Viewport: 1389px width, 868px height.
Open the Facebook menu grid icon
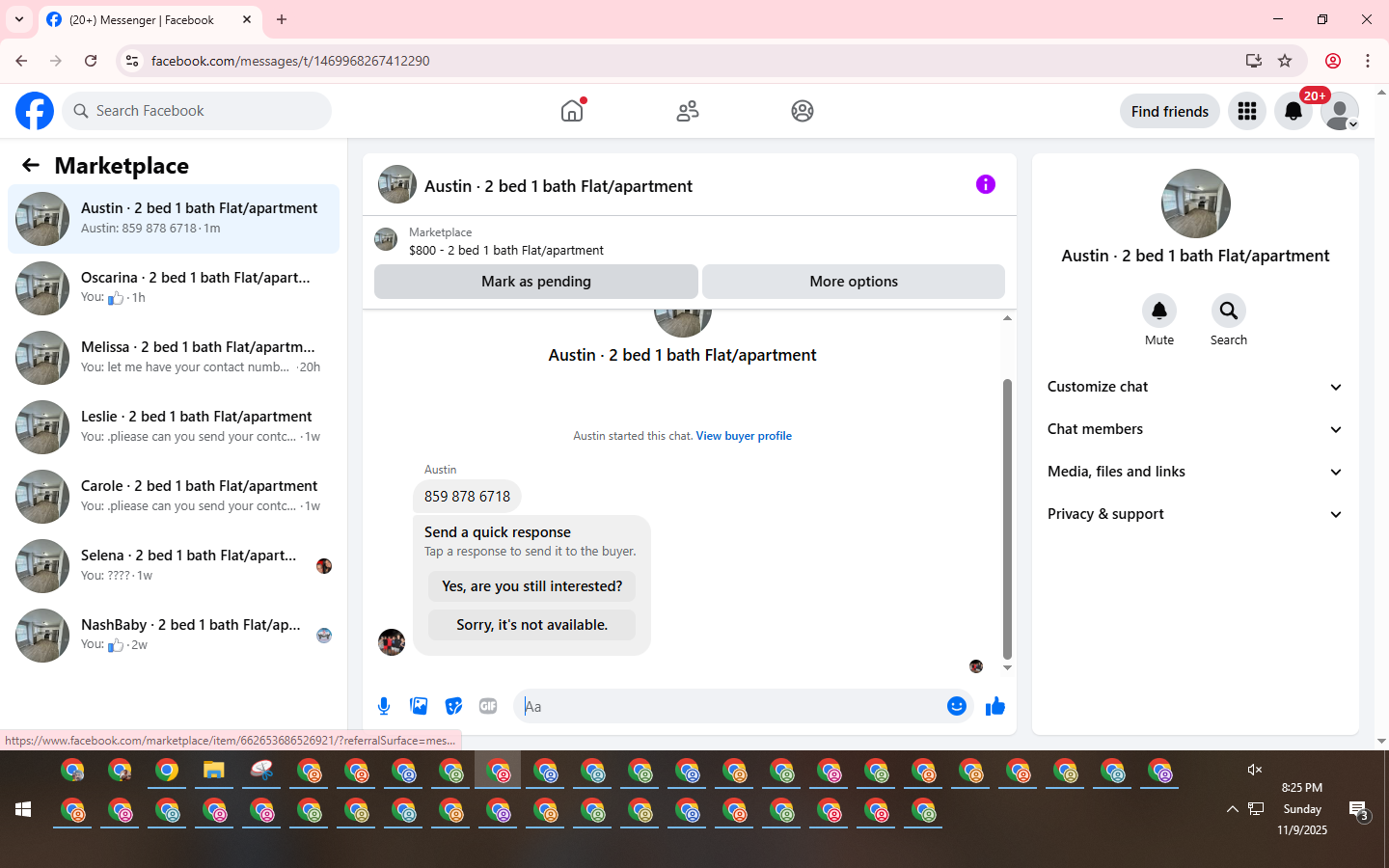click(x=1247, y=111)
